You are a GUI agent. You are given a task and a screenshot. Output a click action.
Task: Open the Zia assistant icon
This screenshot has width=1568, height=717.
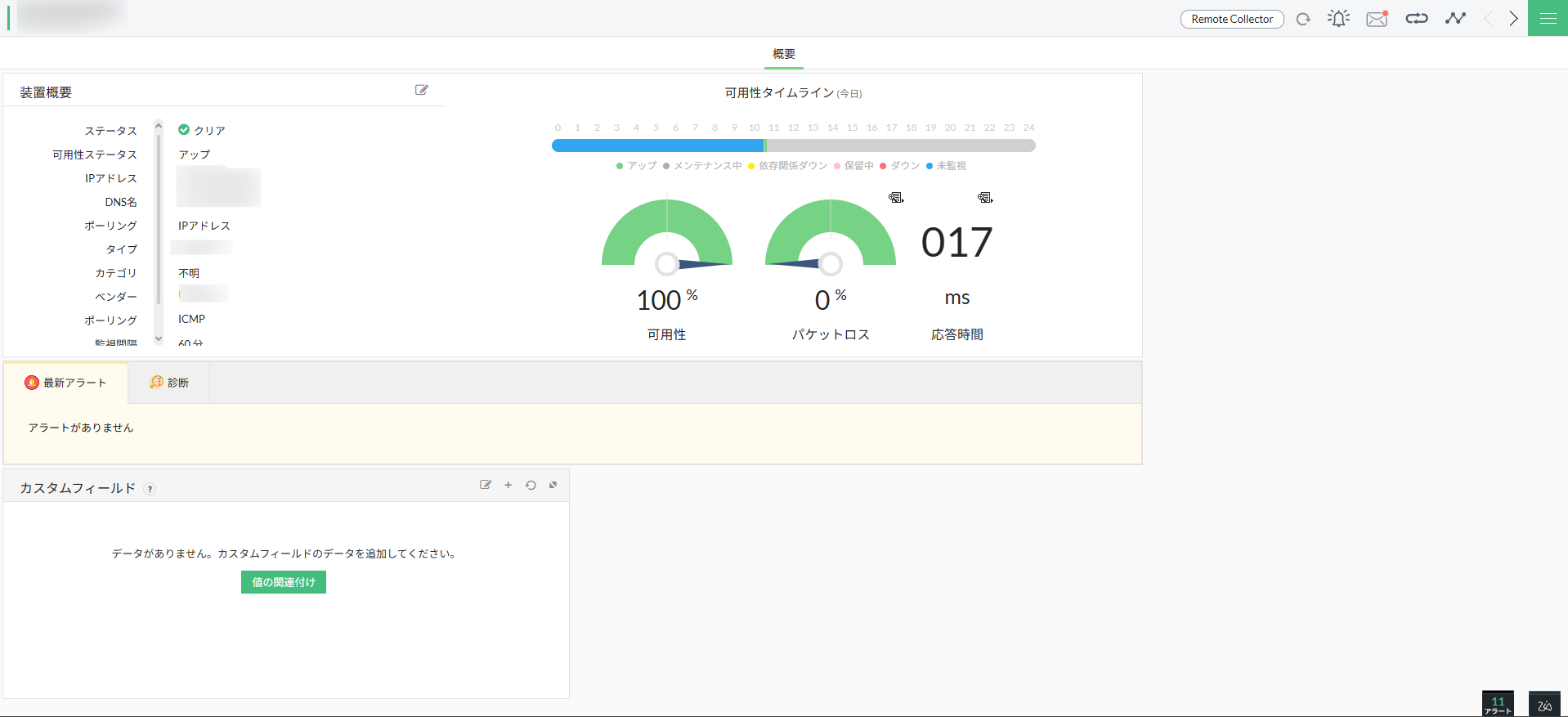1544,704
